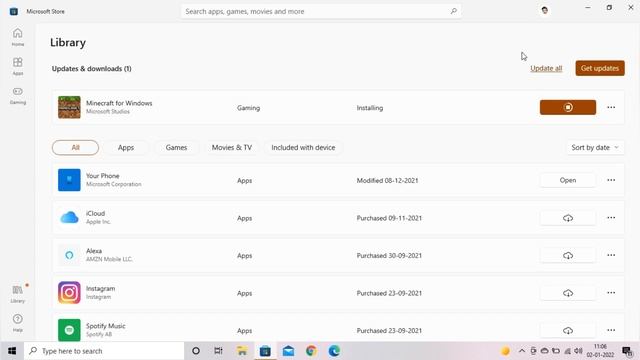Click 'Minecraft for Windows' title text
This screenshot has width=640, height=360.
pos(119,103)
